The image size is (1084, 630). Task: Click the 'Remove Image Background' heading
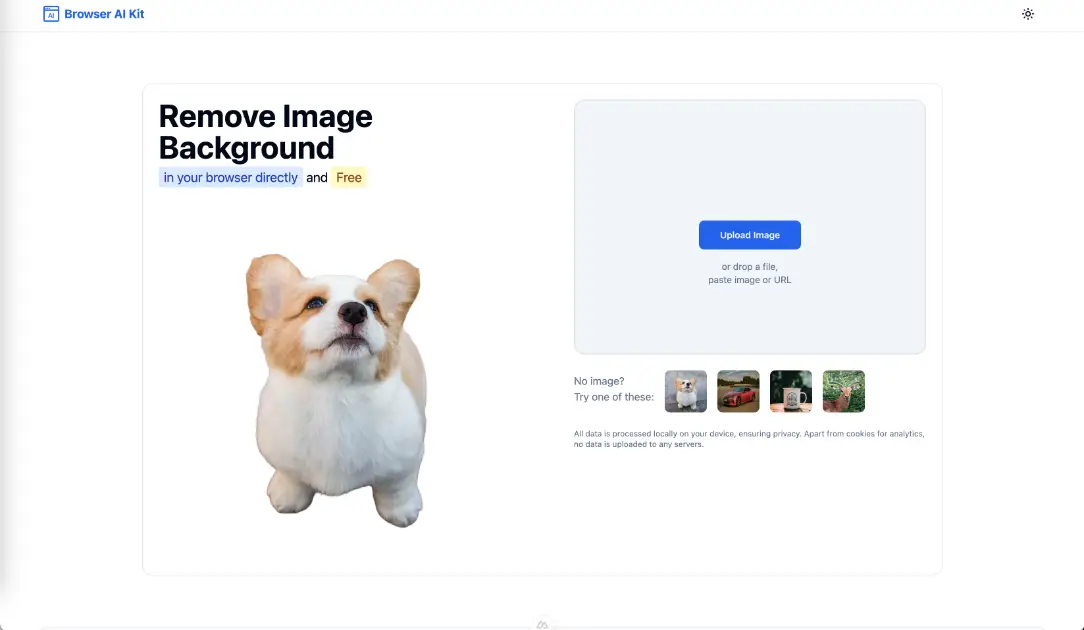[x=265, y=132]
